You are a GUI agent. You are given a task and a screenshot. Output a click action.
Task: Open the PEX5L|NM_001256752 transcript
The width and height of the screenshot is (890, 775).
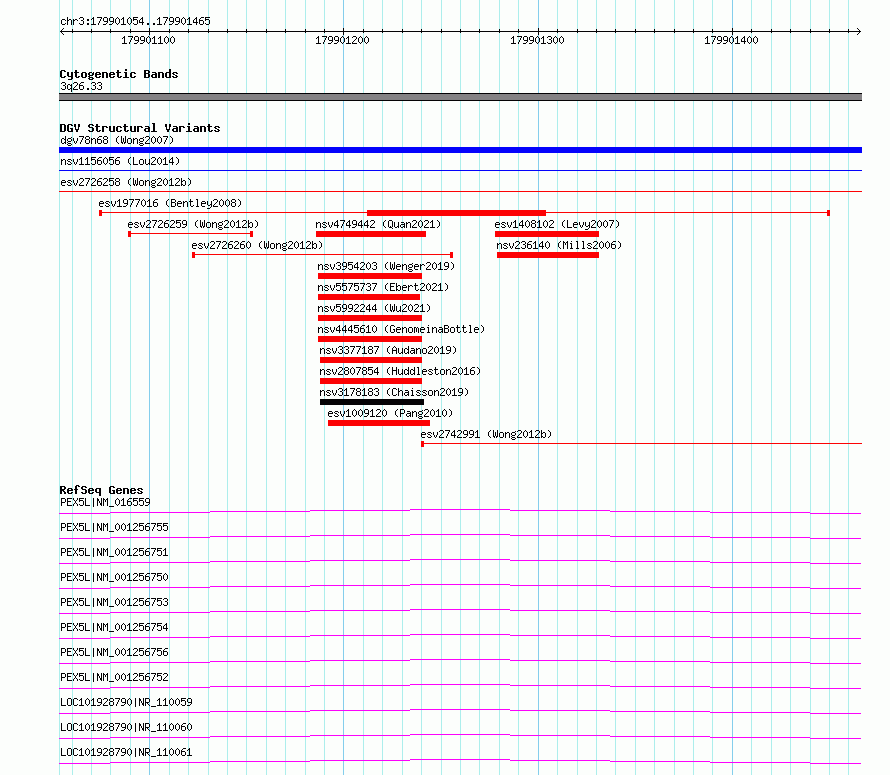114,677
